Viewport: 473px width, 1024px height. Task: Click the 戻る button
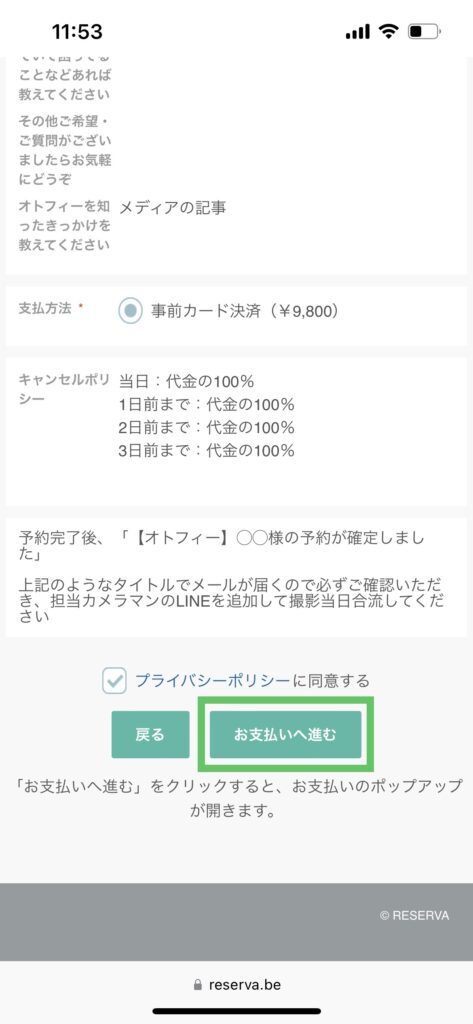tap(150, 735)
